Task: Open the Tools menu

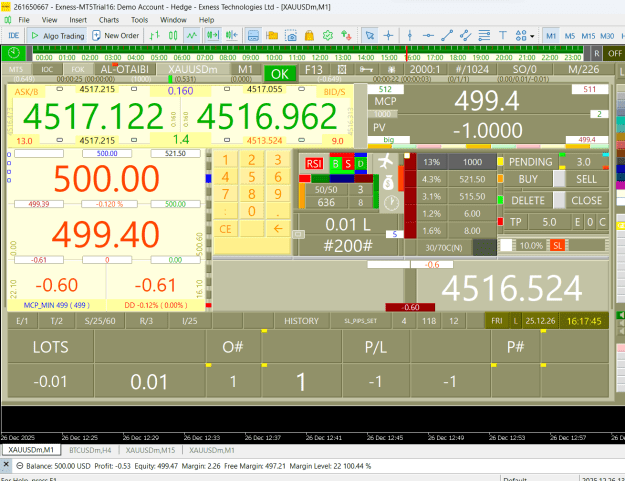Action: (x=140, y=20)
